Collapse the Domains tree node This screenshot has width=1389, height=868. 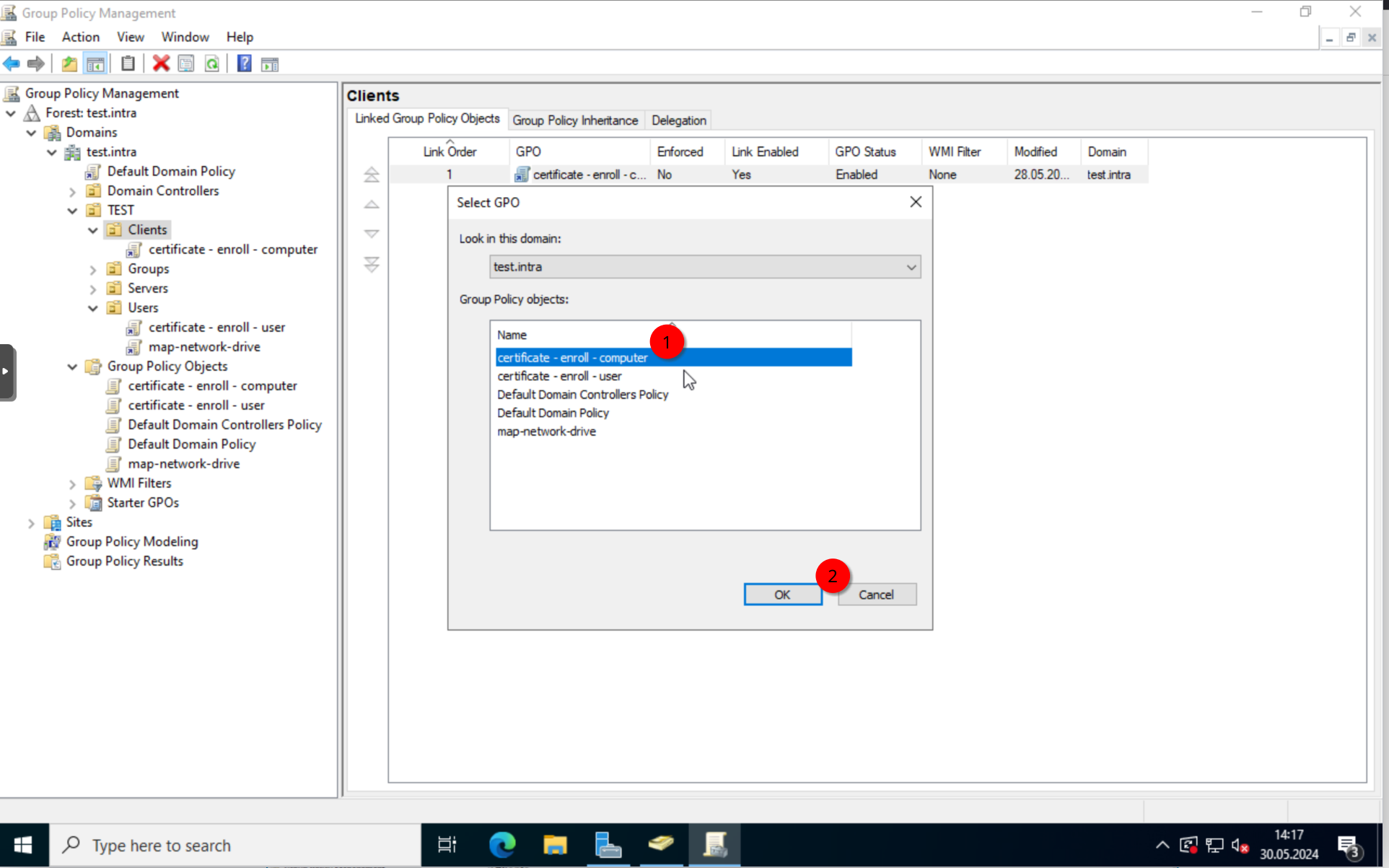coord(31,133)
